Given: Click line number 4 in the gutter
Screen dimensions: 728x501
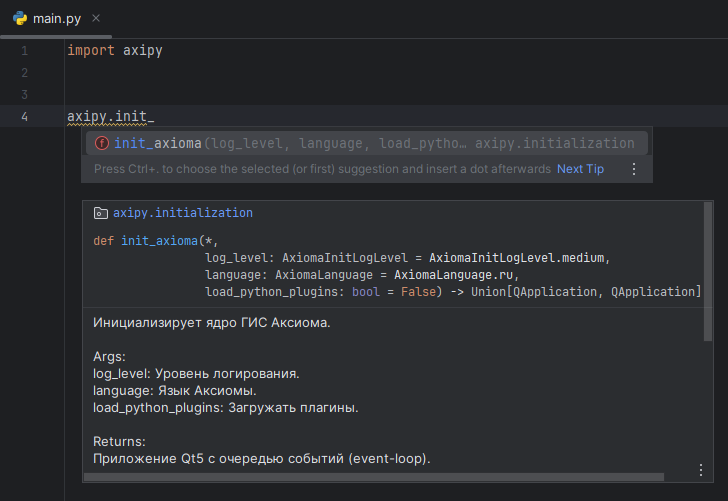Looking at the screenshot, I should point(24,117).
